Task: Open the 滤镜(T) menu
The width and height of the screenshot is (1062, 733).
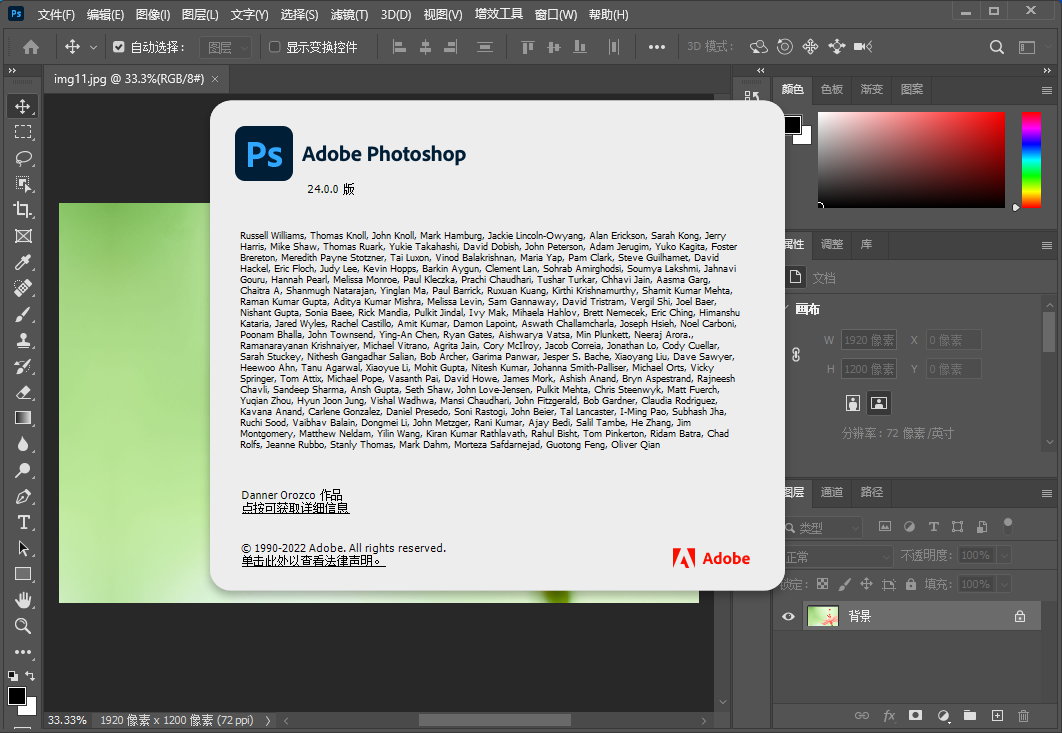Action: (349, 14)
